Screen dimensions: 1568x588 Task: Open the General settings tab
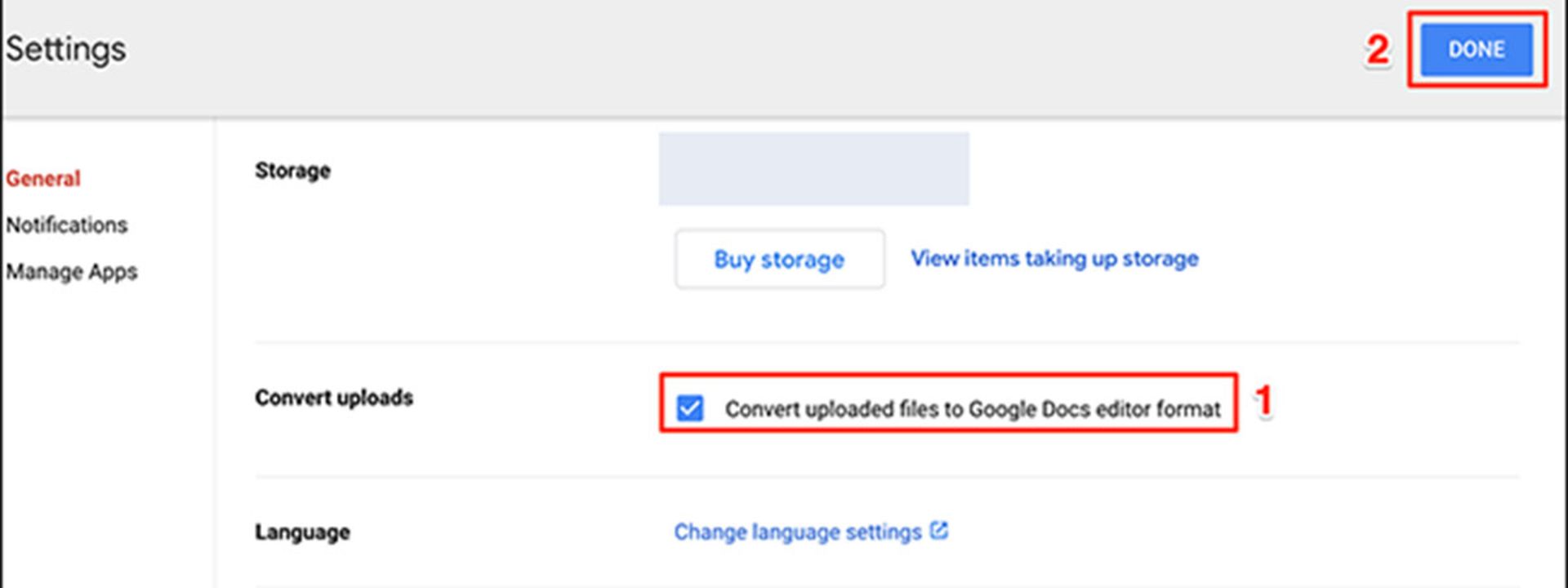[x=43, y=179]
